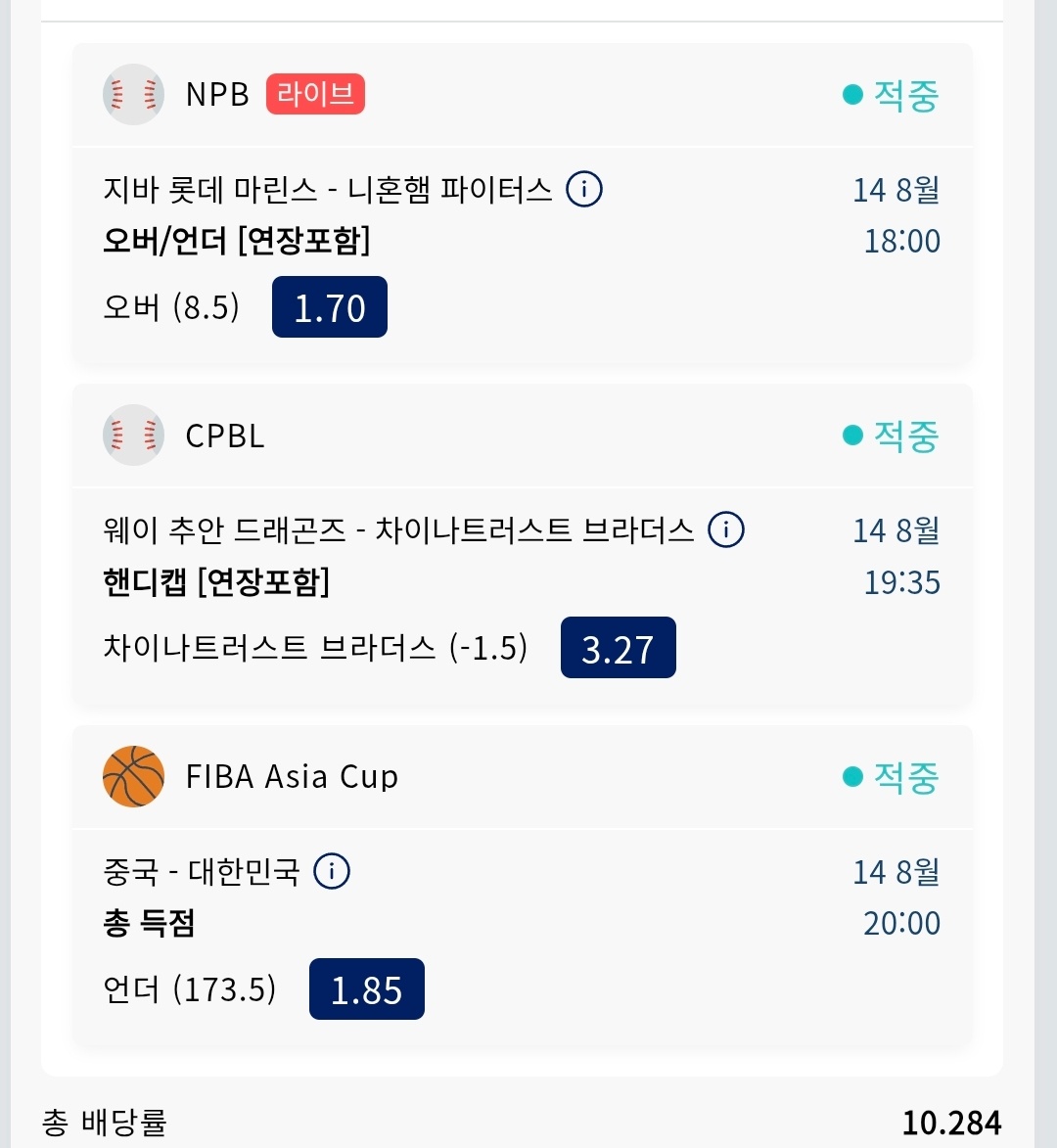Viewport: 1057px width, 1148px height.
Task: Click the 적중 status on CPBL bet
Action: click(x=891, y=436)
